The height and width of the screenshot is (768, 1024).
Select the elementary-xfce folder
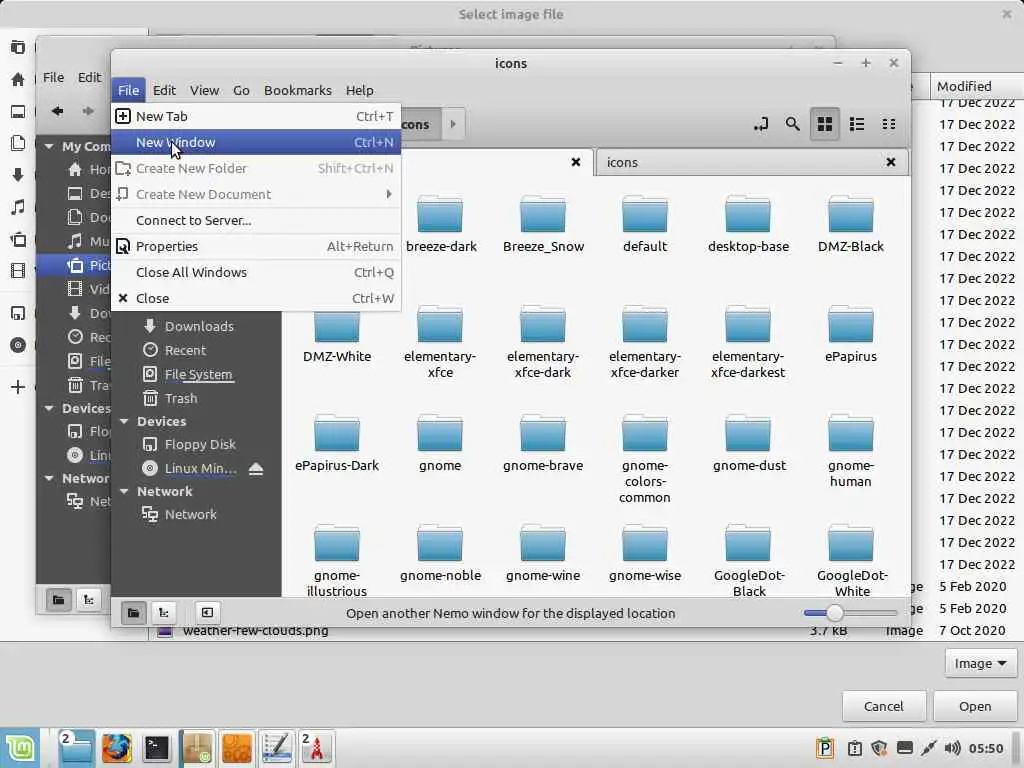point(440,341)
